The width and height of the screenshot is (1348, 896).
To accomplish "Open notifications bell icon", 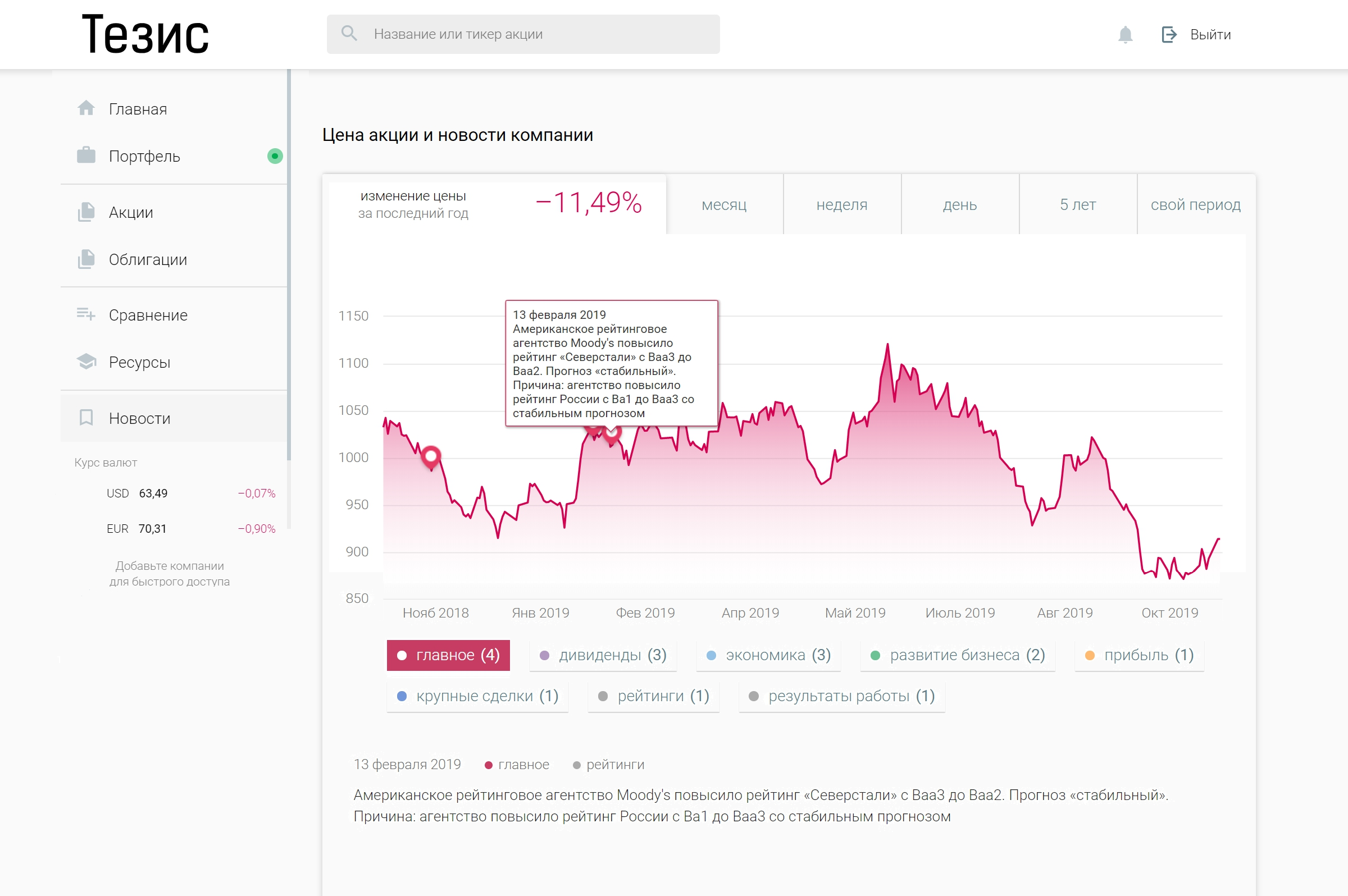I will [x=1125, y=34].
